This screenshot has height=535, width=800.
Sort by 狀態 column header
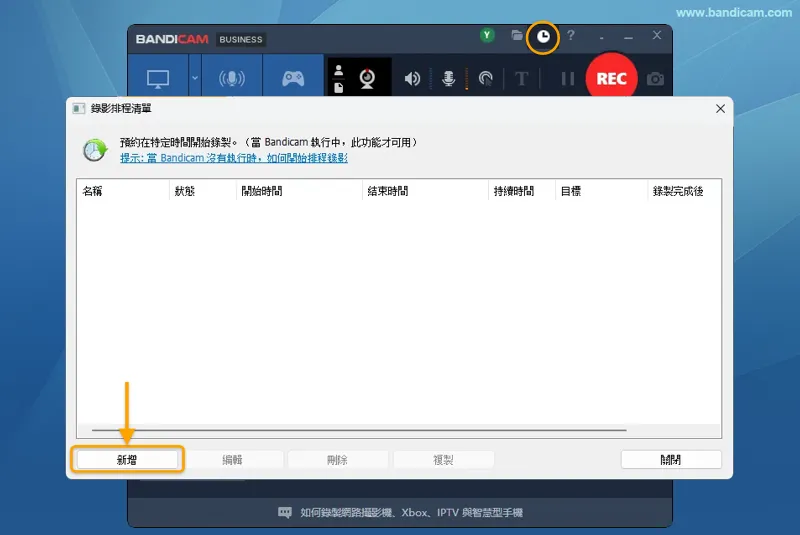point(203,191)
